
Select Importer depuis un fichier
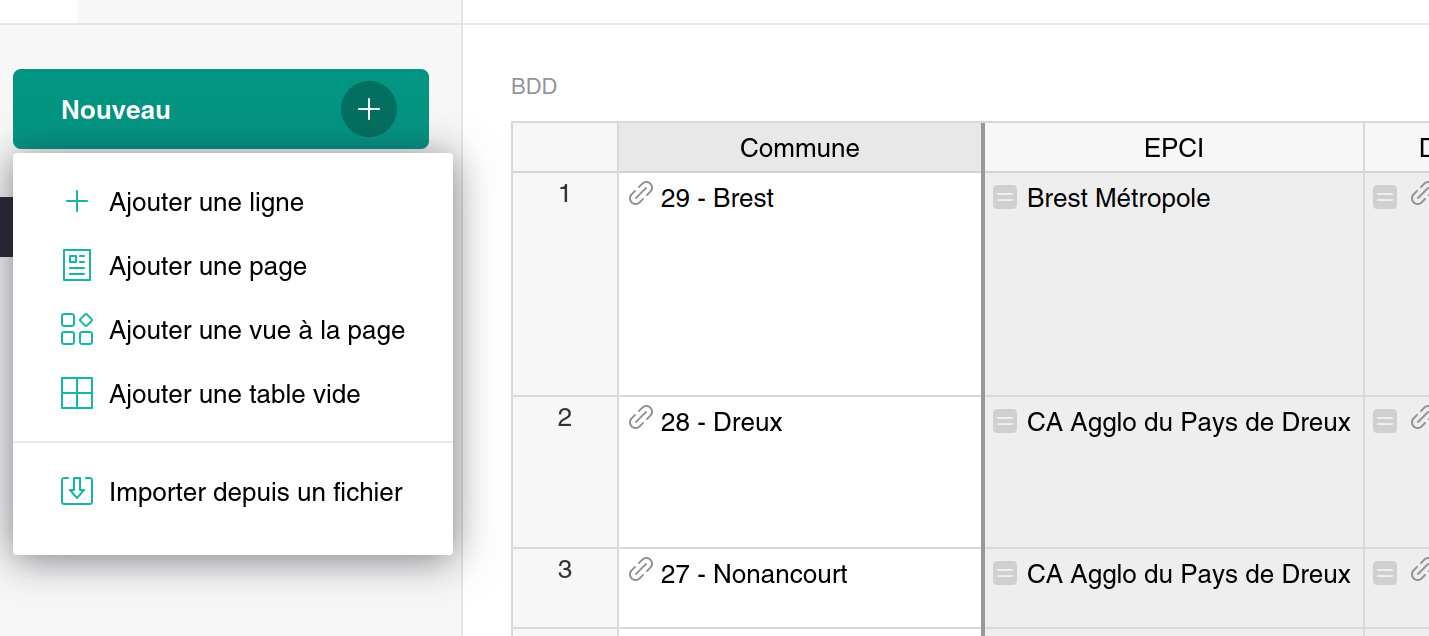point(256,492)
